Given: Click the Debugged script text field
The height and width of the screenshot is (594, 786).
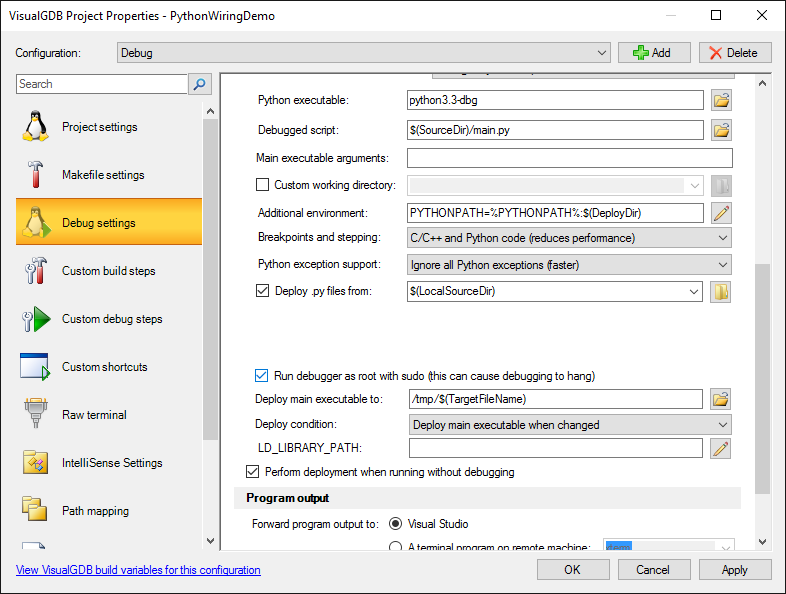Looking at the screenshot, I should (x=555, y=130).
